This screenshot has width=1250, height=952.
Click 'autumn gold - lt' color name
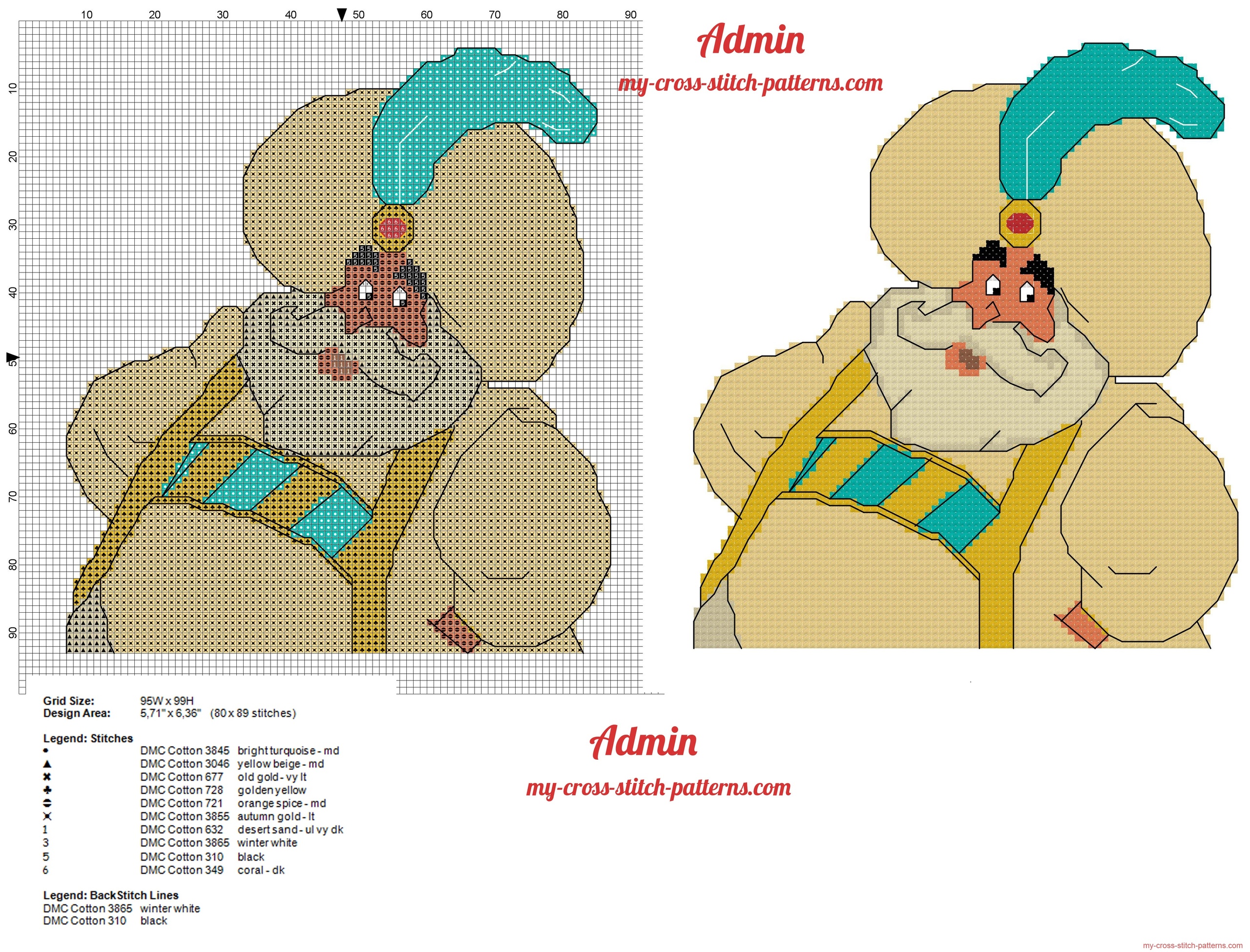coord(276,817)
